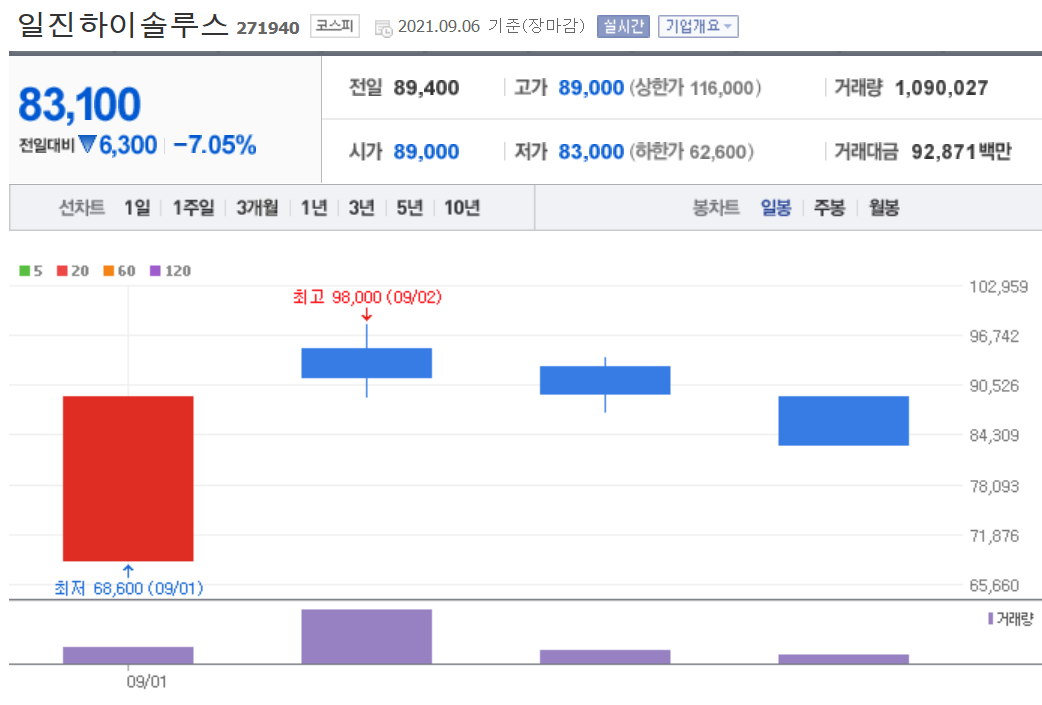Click the red 09/01 candlestick
The width and height of the screenshot is (1042, 705).
[128, 478]
